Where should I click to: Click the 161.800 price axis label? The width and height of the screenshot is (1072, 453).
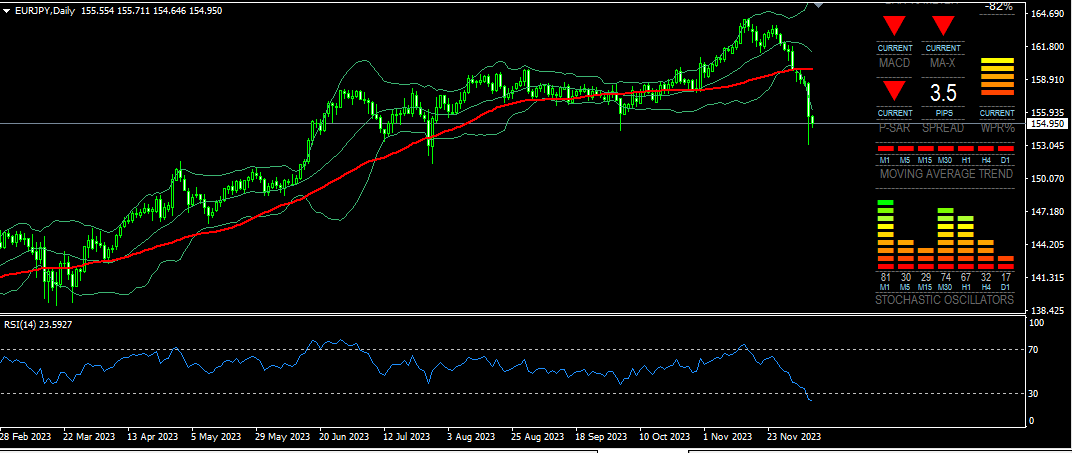(x=1047, y=46)
